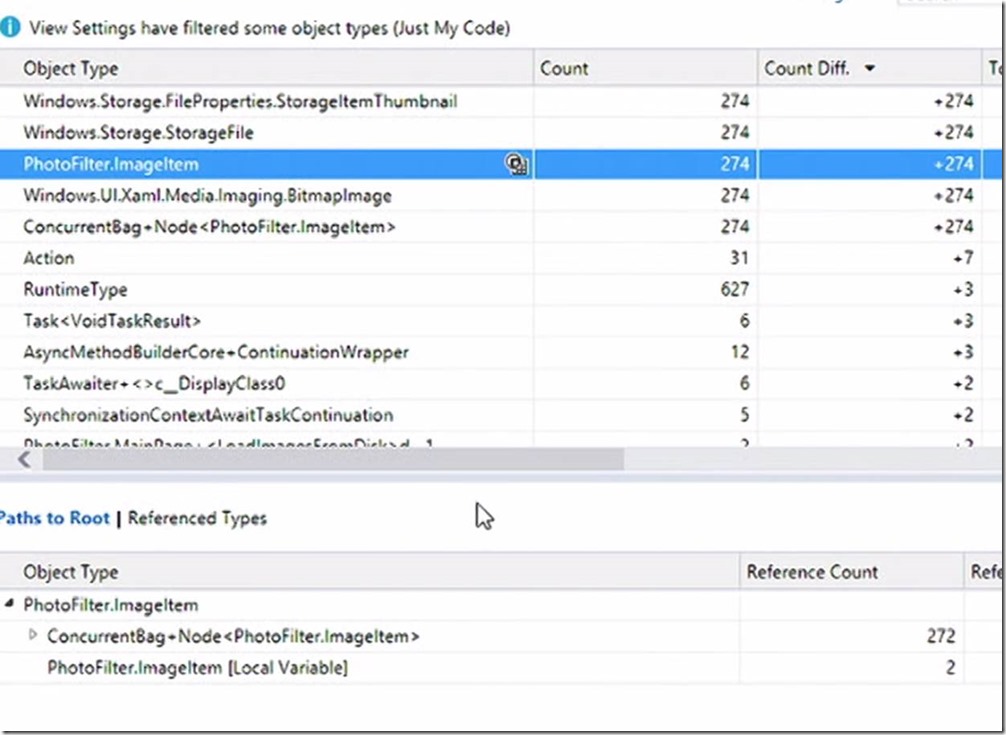Click the Count column header
This screenshot has height=735, width=1006.
pyautogui.click(x=645, y=68)
